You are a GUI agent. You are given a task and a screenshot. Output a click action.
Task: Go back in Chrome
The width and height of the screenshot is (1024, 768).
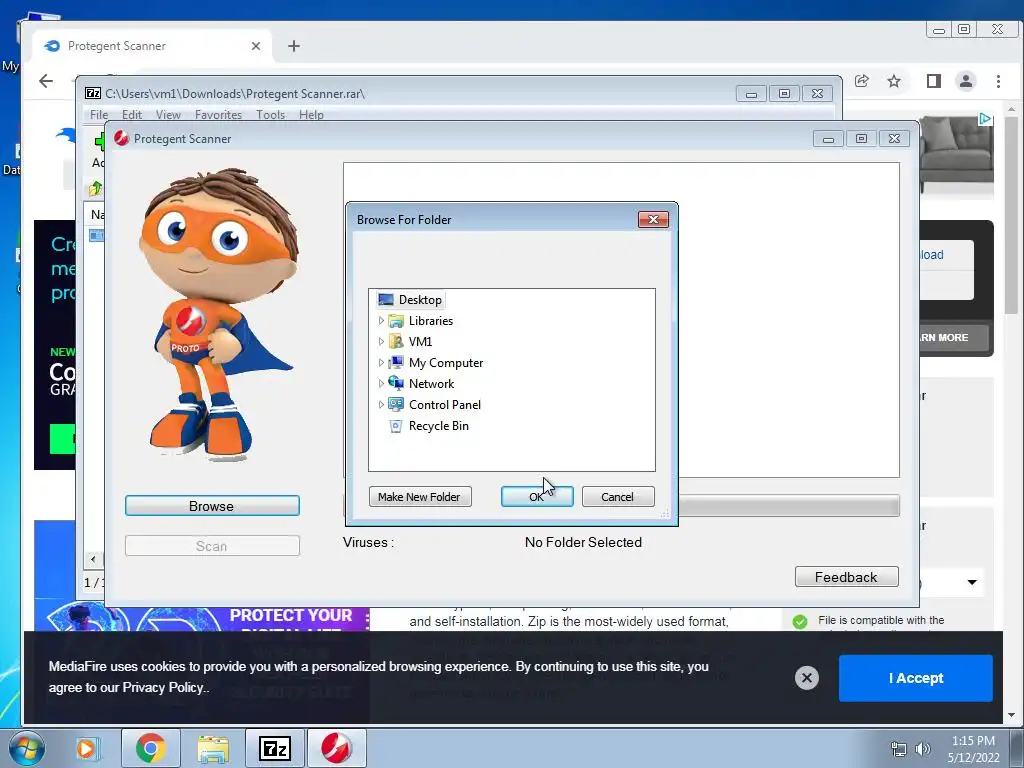(x=46, y=81)
